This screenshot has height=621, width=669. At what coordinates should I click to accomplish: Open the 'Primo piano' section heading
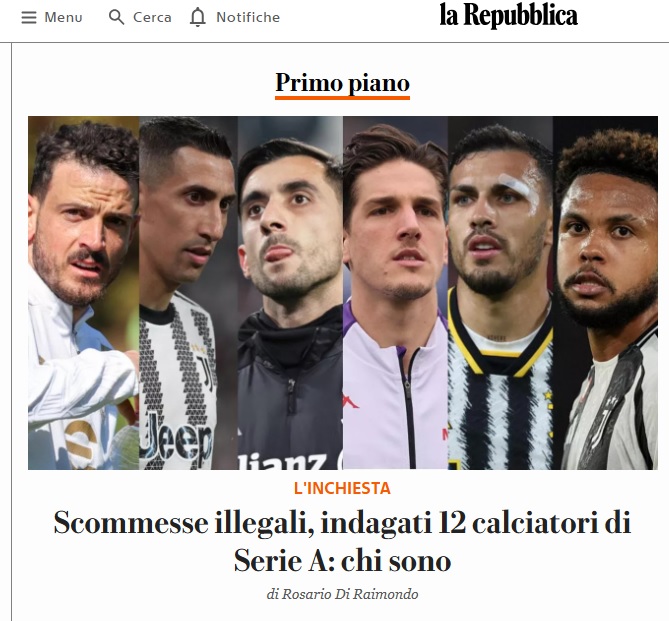pos(342,83)
